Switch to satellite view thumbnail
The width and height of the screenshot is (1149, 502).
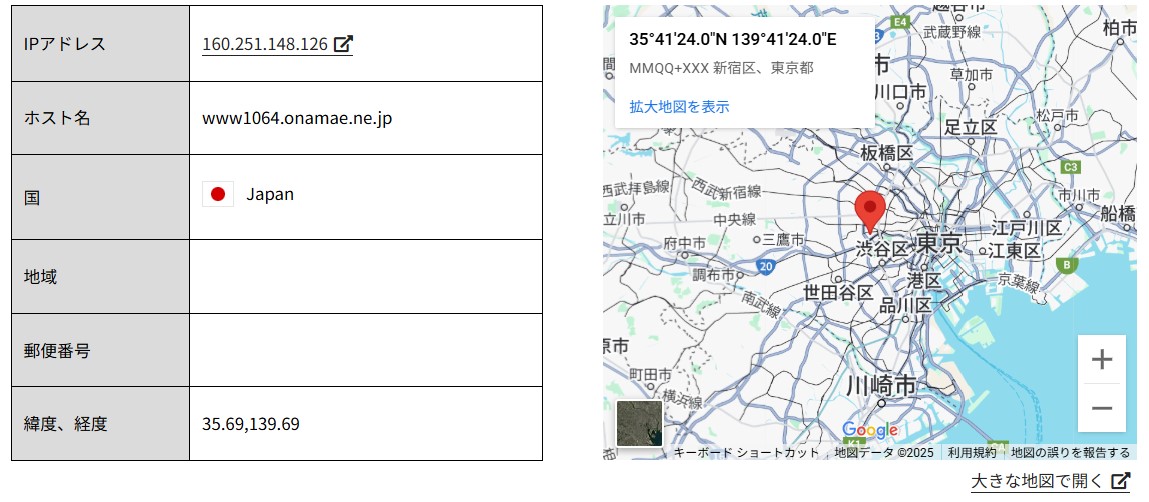(639, 423)
